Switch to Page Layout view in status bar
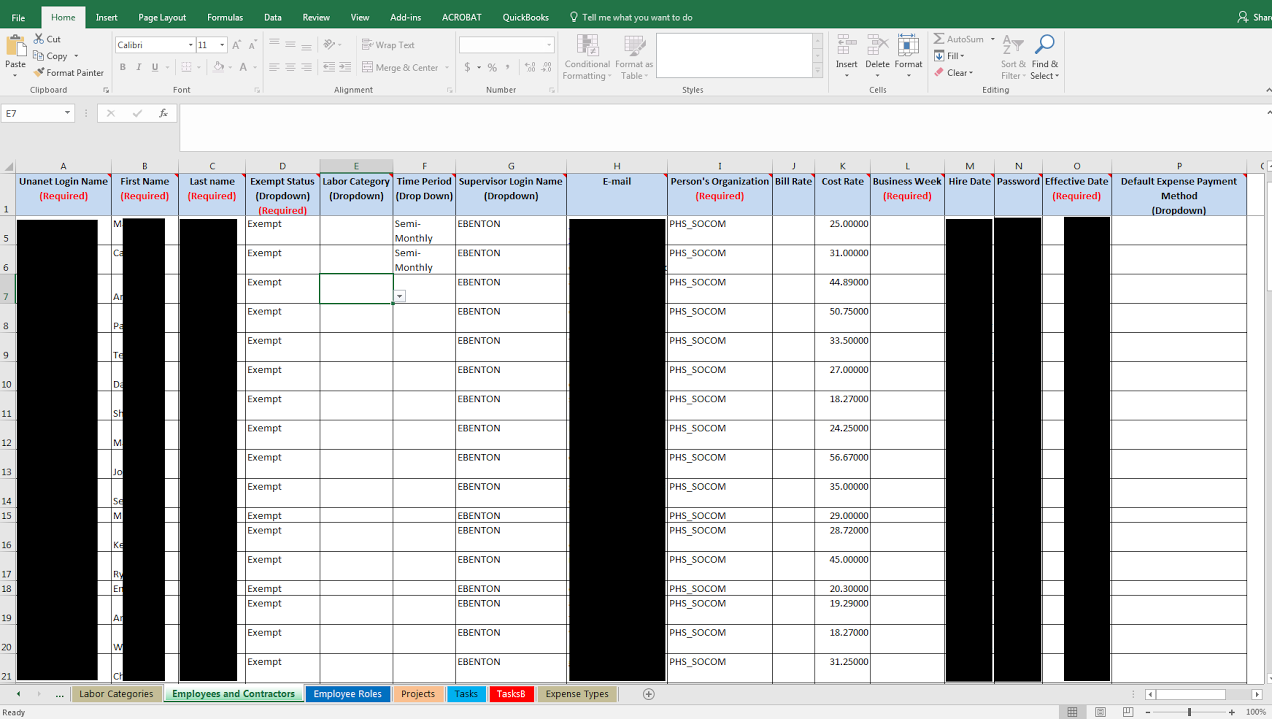 (1100, 712)
